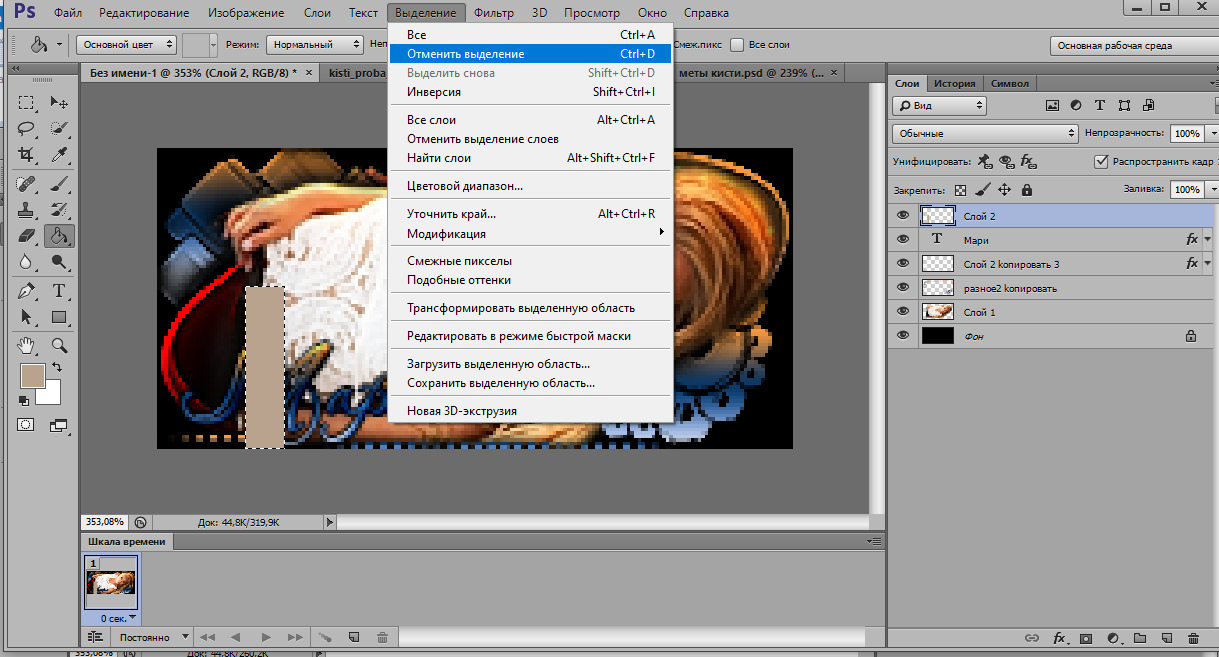Screen dimensions: 1219x657
Task: Hide the Слой 1 layer
Action: coord(903,312)
